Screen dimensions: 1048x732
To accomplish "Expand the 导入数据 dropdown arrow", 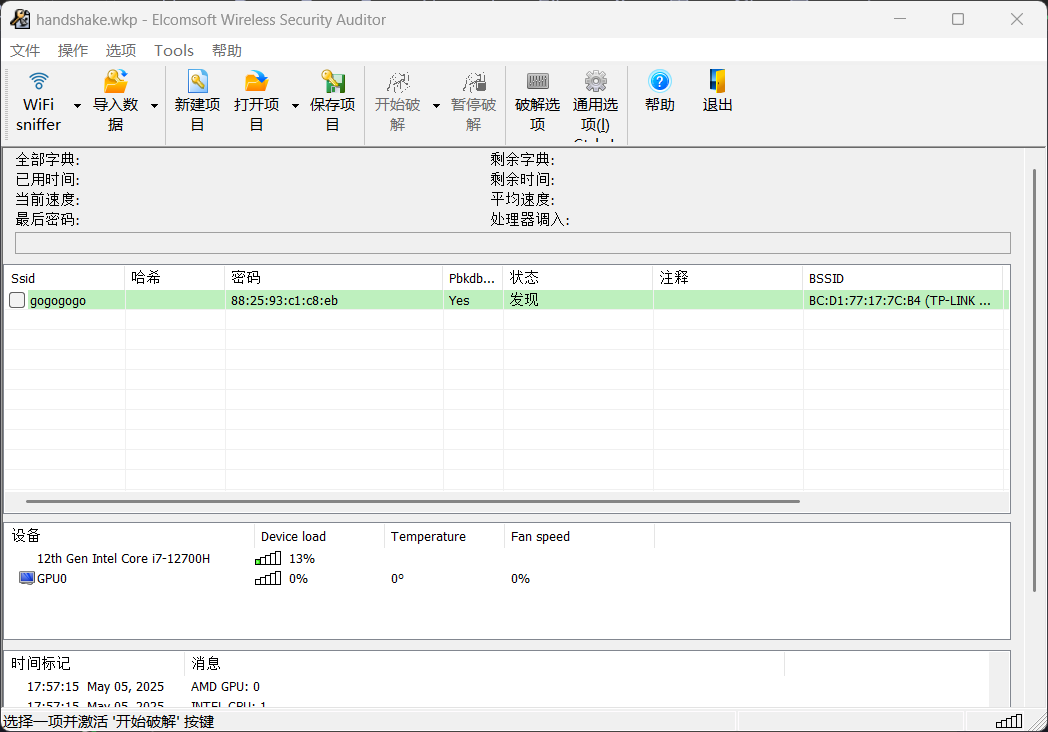I will [x=154, y=106].
